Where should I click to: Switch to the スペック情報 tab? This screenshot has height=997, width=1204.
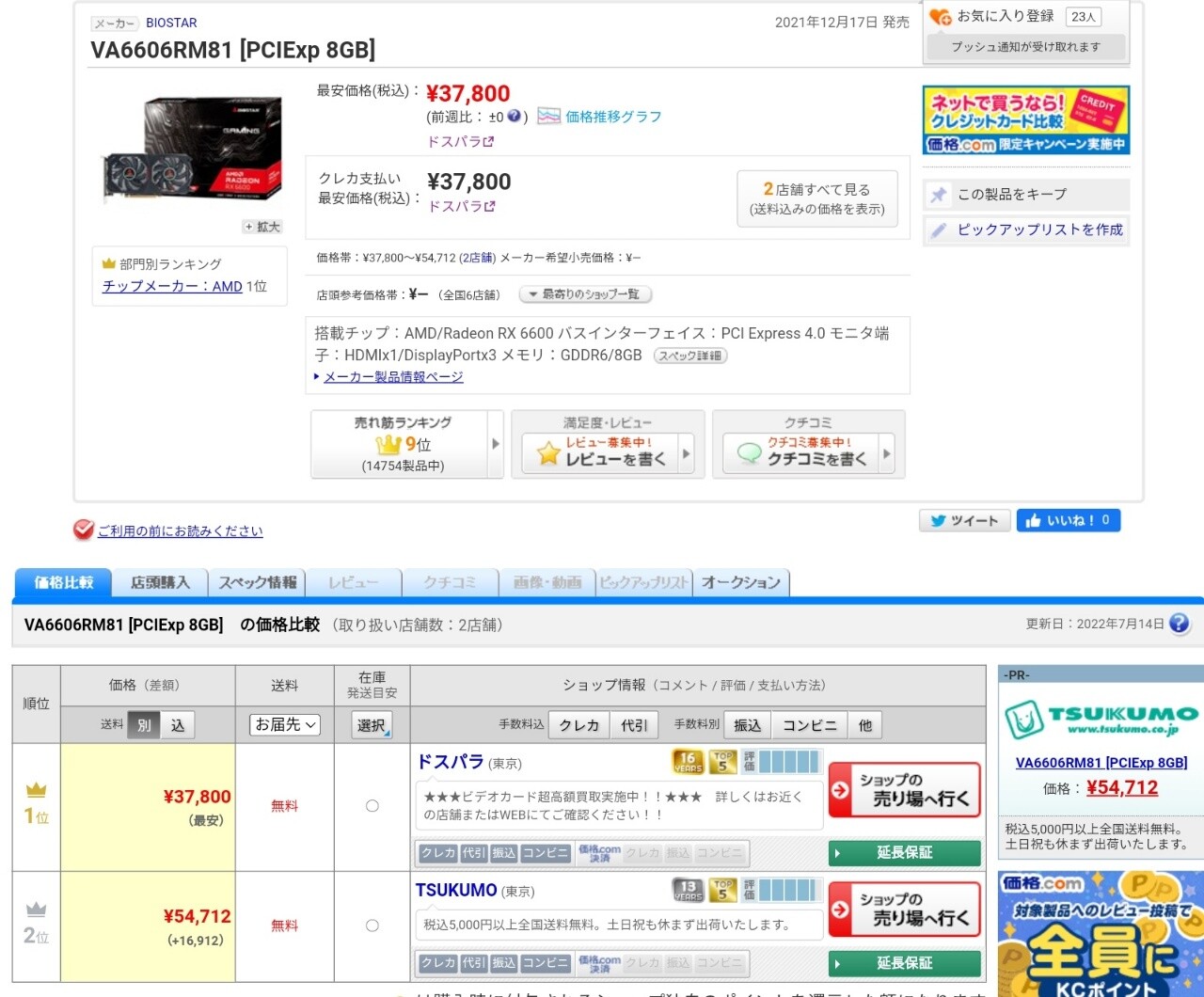(x=257, y=583)
